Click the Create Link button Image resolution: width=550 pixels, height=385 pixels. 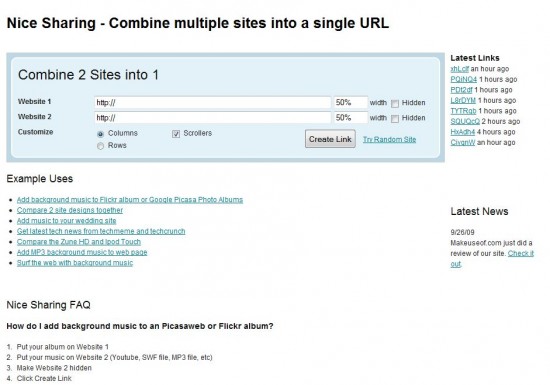(330, 139)
